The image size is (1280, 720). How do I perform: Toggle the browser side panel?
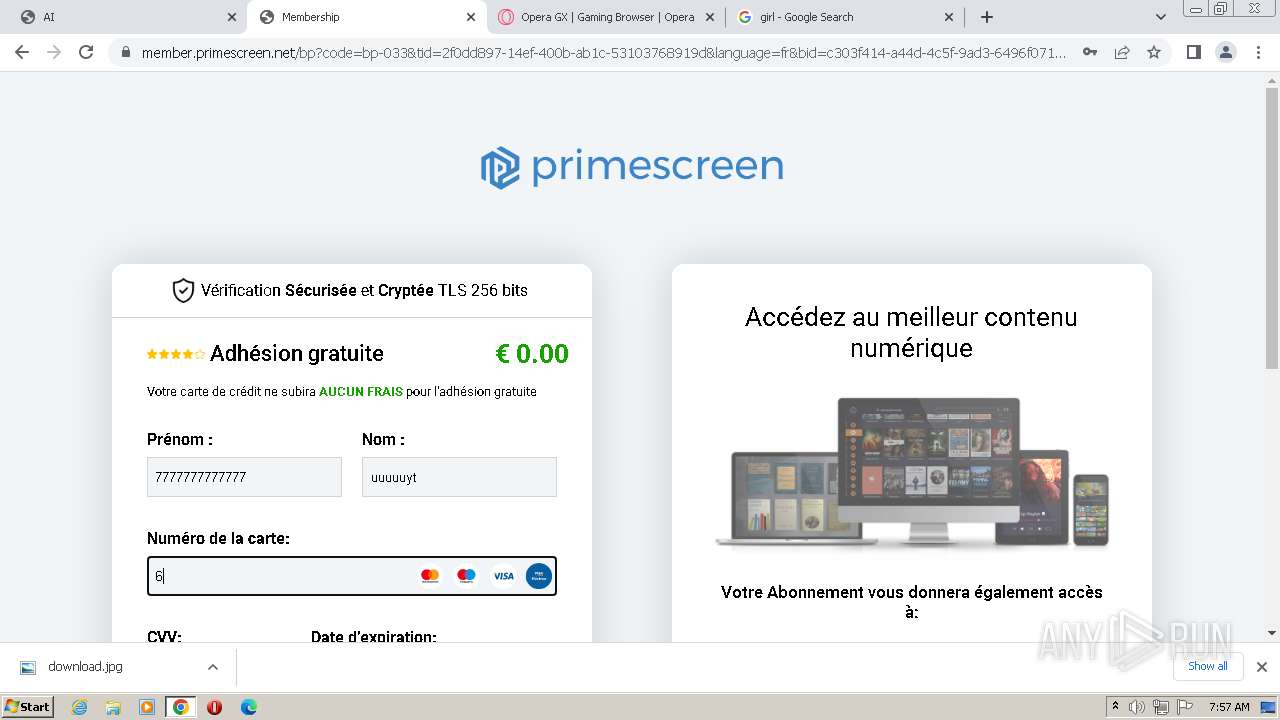(1193, 52)
